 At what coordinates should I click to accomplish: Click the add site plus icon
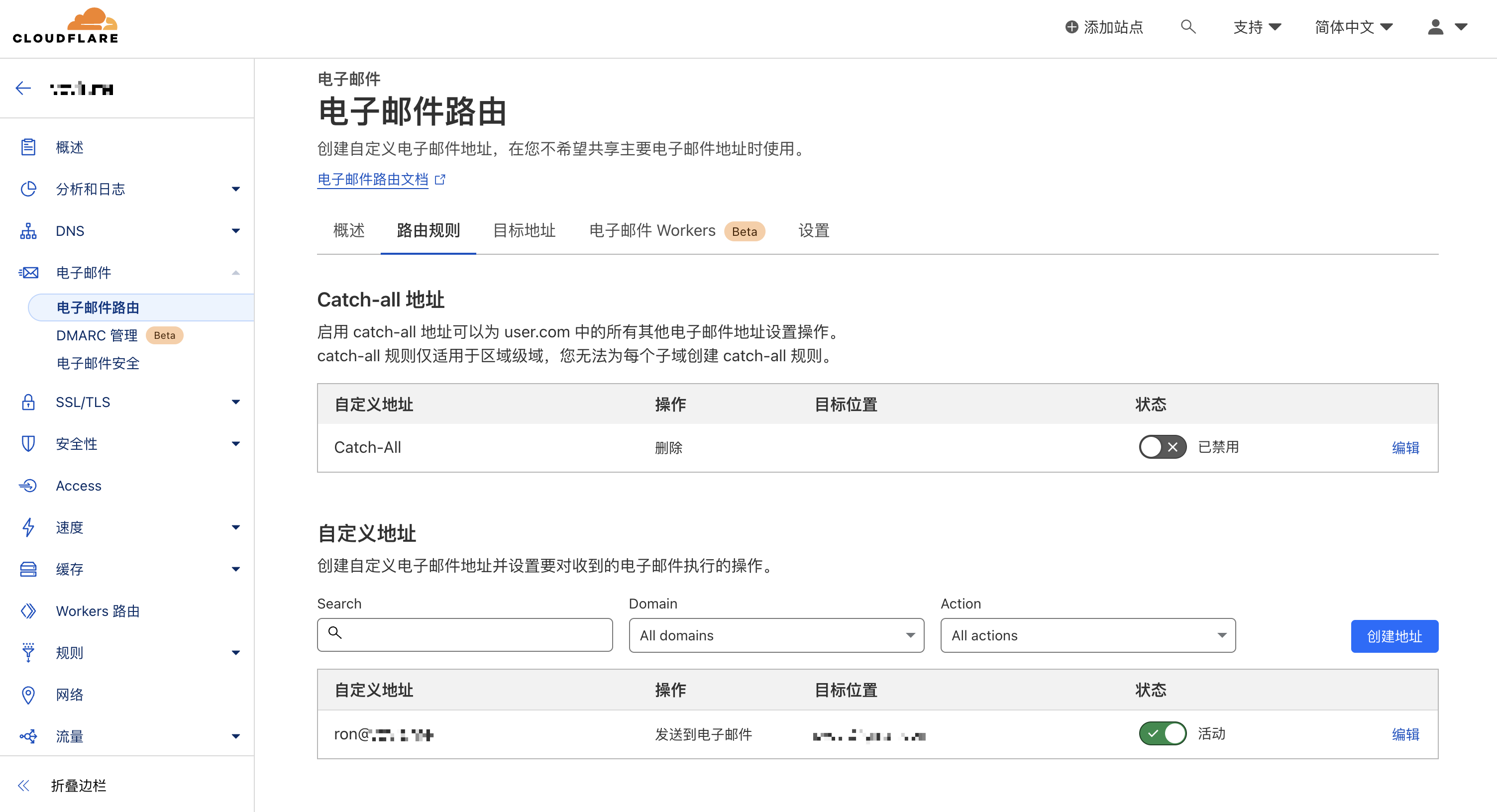pyautogui.click(x=1071, y=27)
